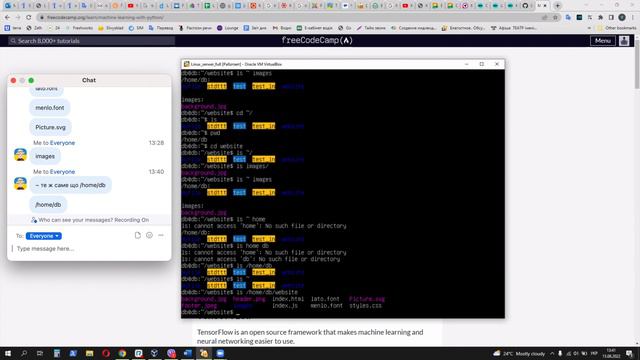Screen dimensions: 640x360
Task: Open Calculator from taskbar
Action: (x=57, y=353)
